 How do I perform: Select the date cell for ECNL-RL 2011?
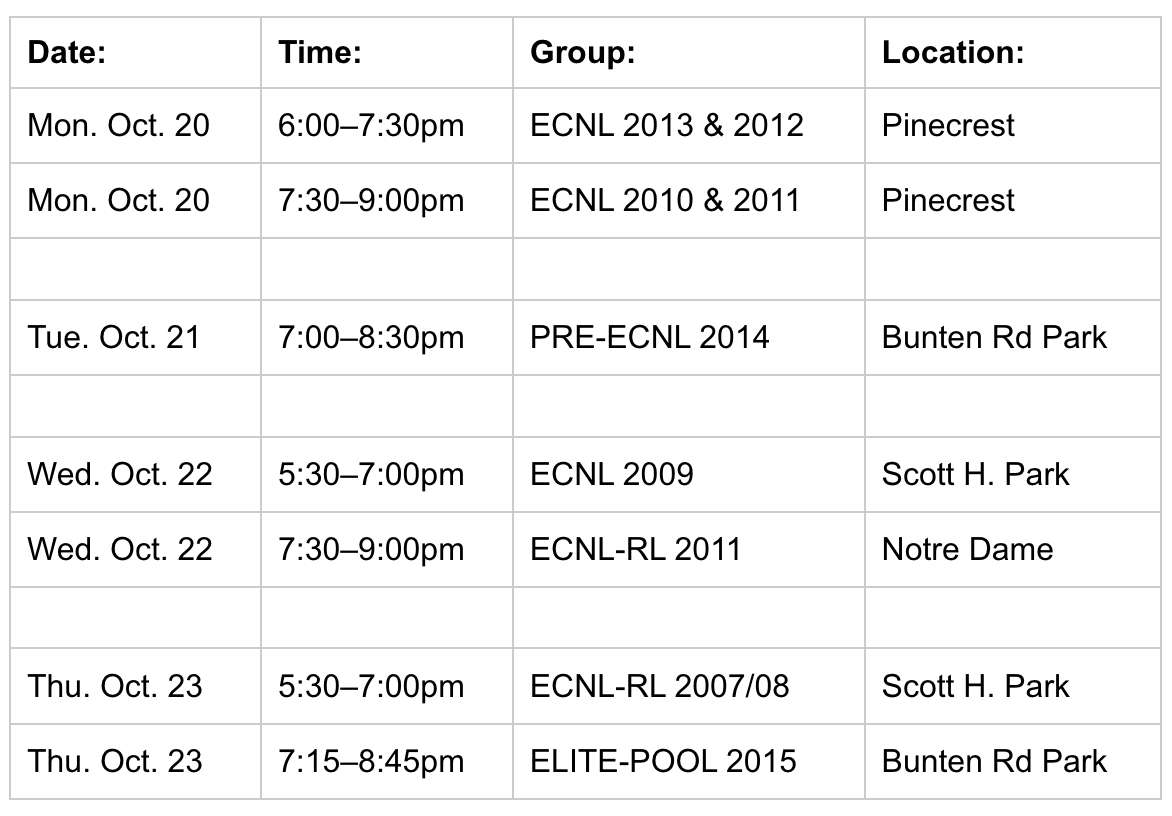[x=120, y=549]
